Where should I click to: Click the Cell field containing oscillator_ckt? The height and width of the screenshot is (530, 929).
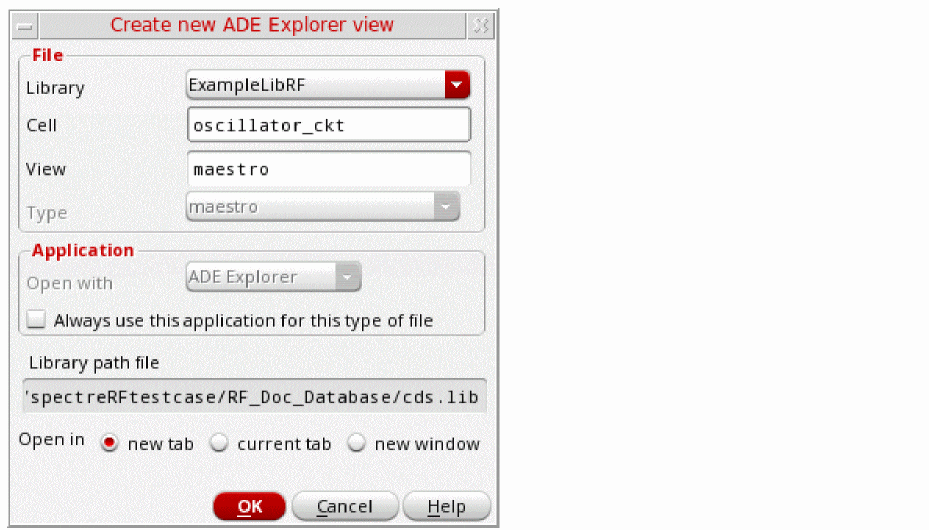coord(329,125)
